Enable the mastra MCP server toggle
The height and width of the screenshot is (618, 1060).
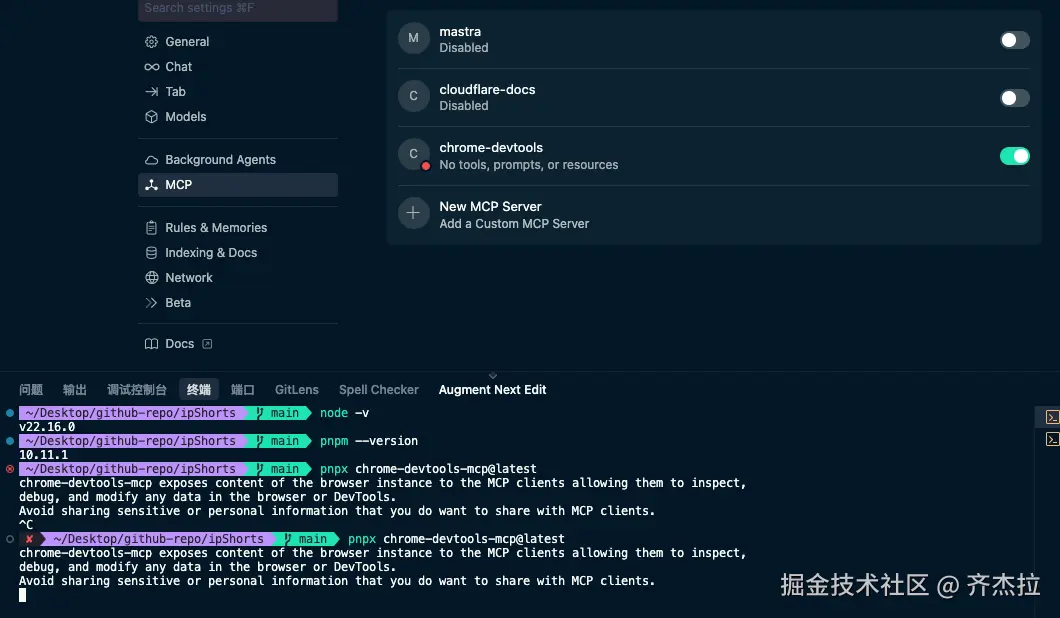pos(1015,40)
